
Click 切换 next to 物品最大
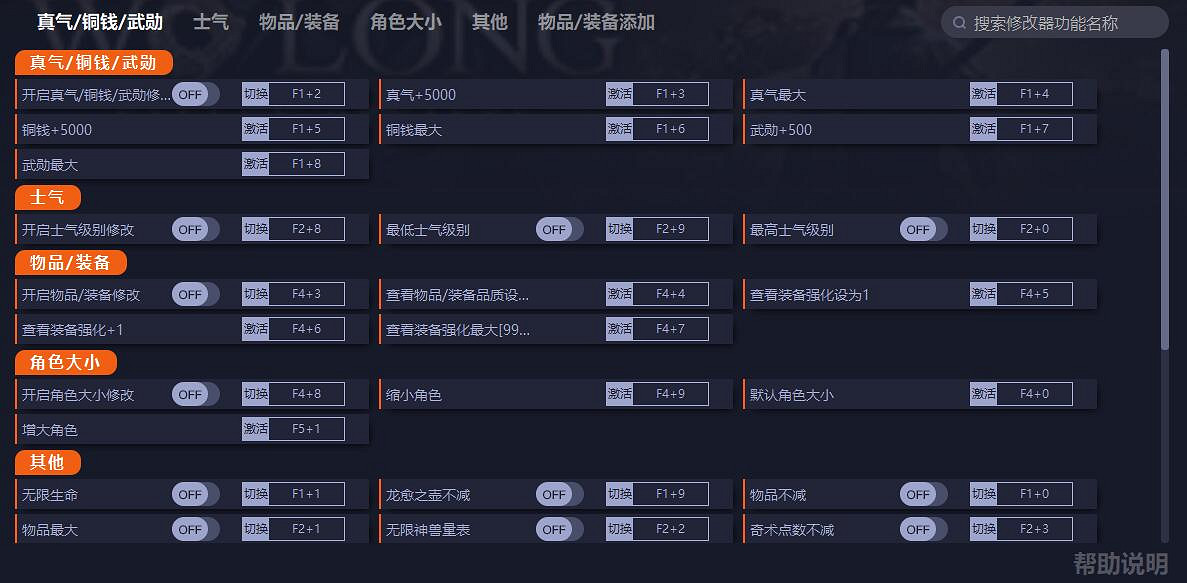(x=255, y=528)
